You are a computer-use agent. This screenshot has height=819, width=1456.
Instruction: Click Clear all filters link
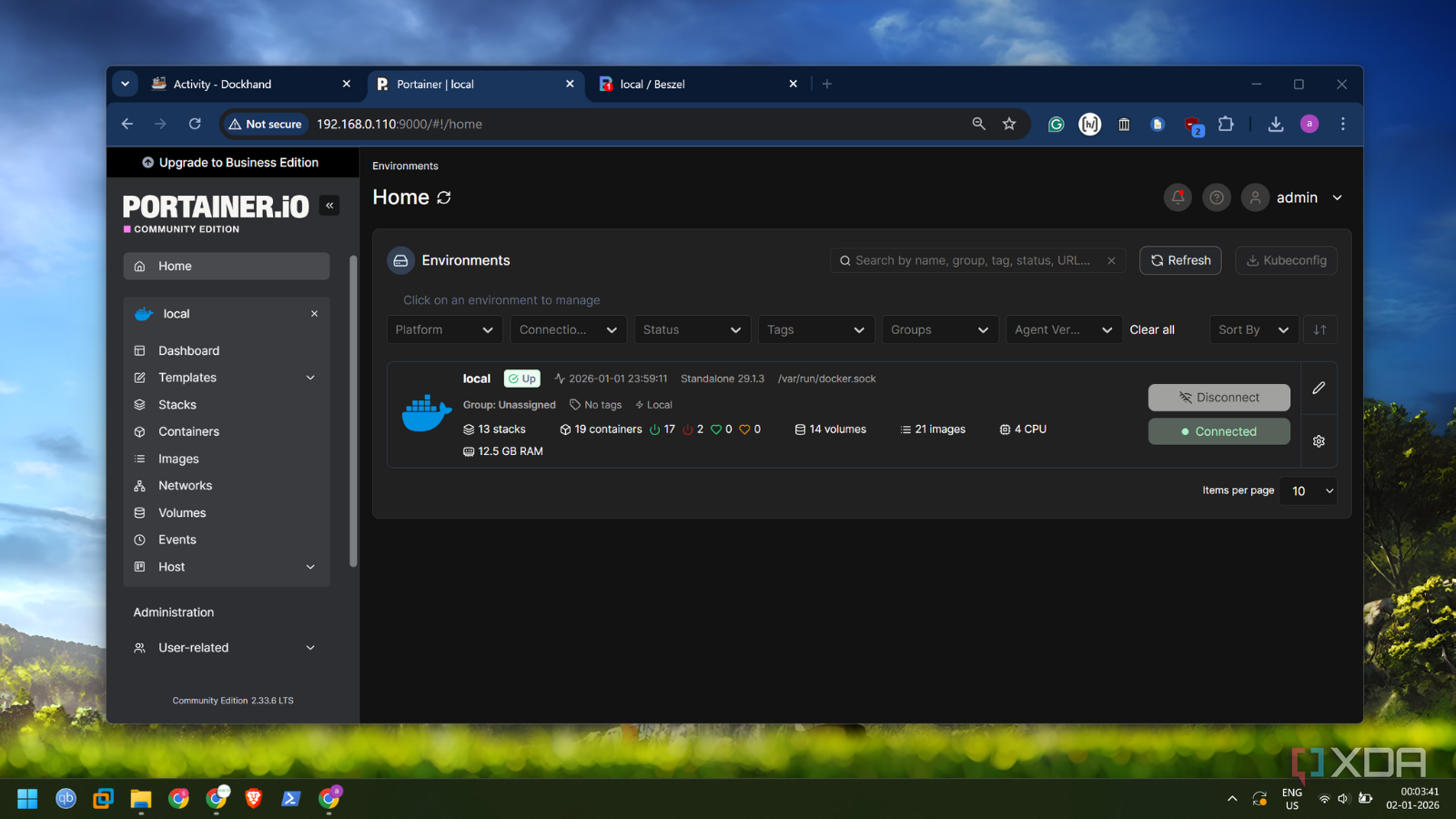pos(1152,329)
